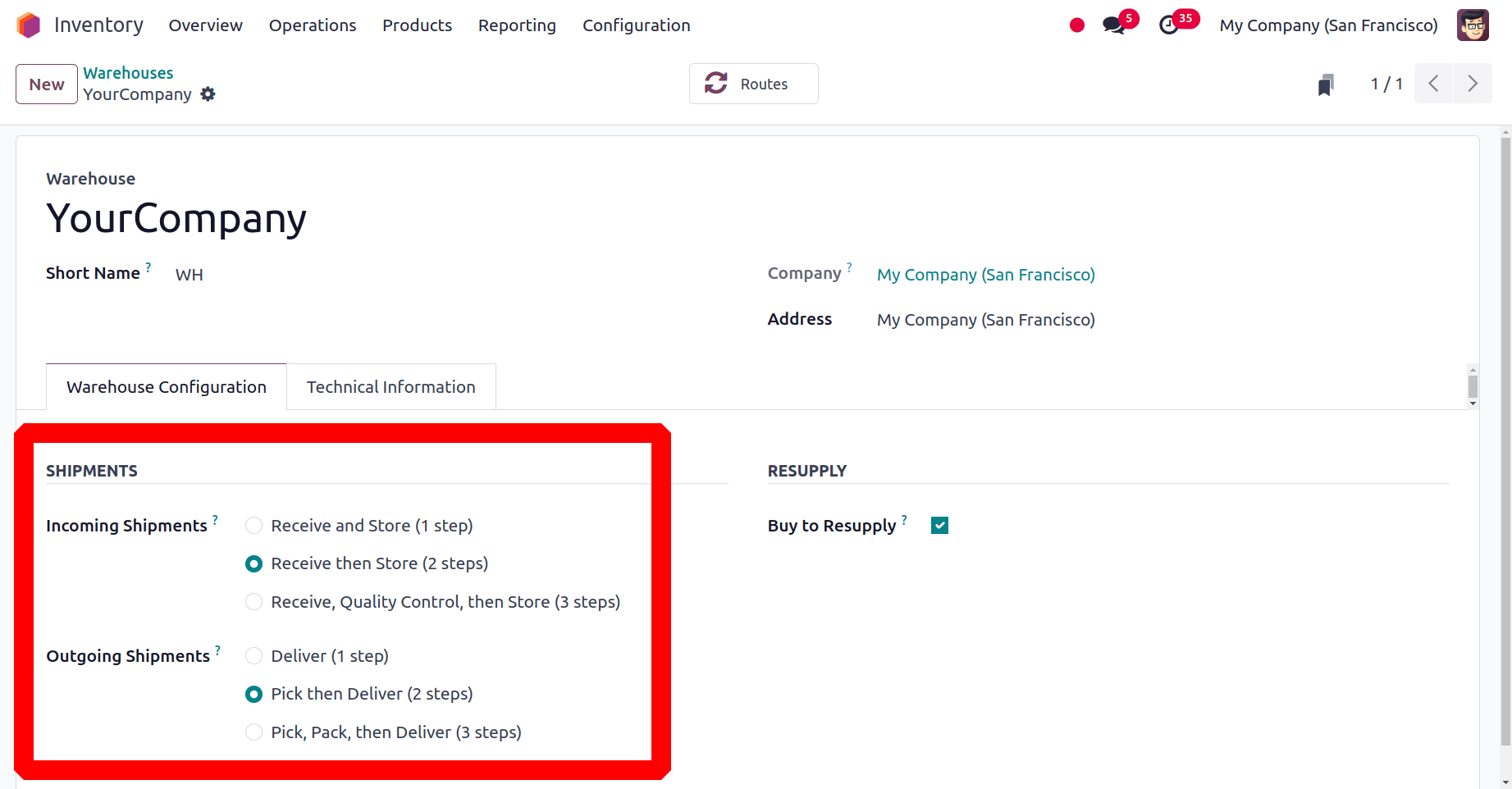
Task: Open the gear actions menu beside YourCompany
Action: [208, 94]
